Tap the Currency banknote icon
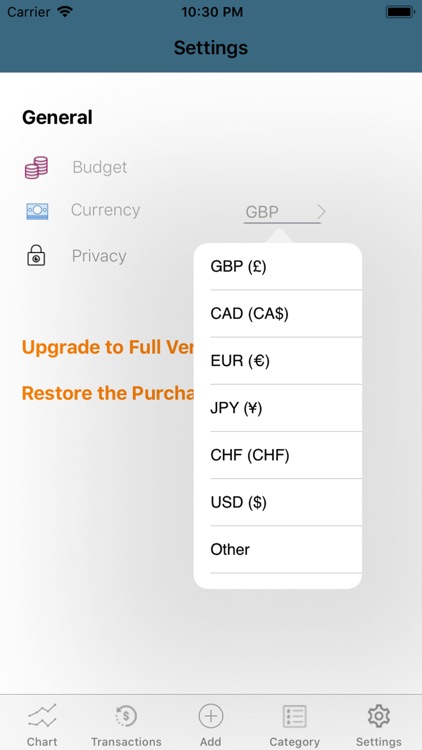The height and width of the screenshot is (750, 422). pos(37,211)
